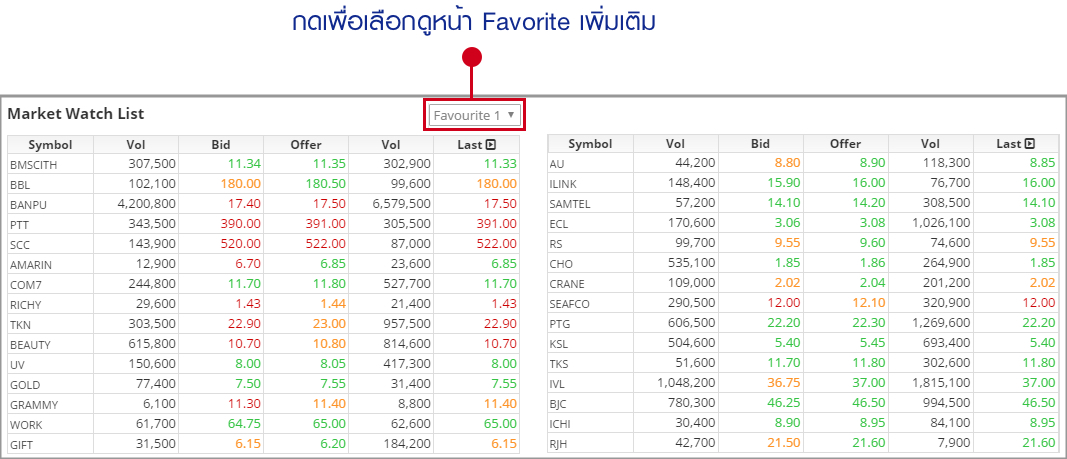Click the Market Watch List title
The height and width of the screenshot is (459, 1067).
click(76, 113)
